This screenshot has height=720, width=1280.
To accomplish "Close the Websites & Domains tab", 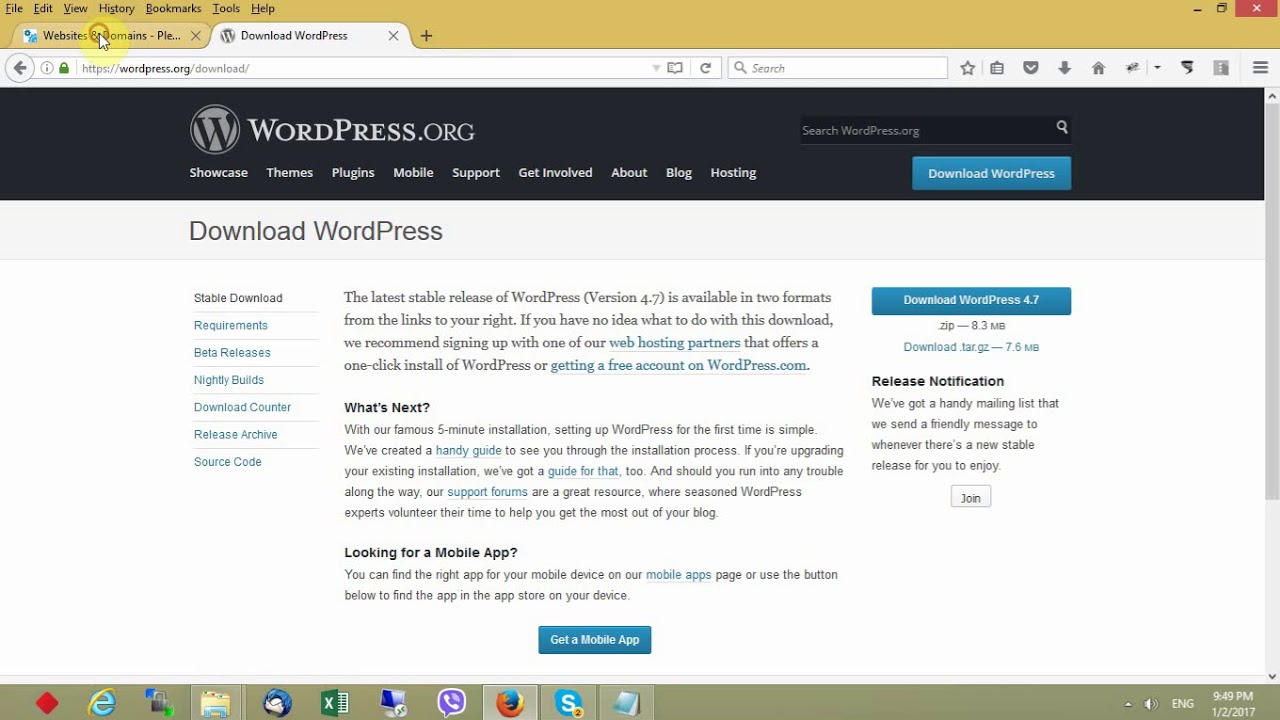I will click(x=195, y=35).
